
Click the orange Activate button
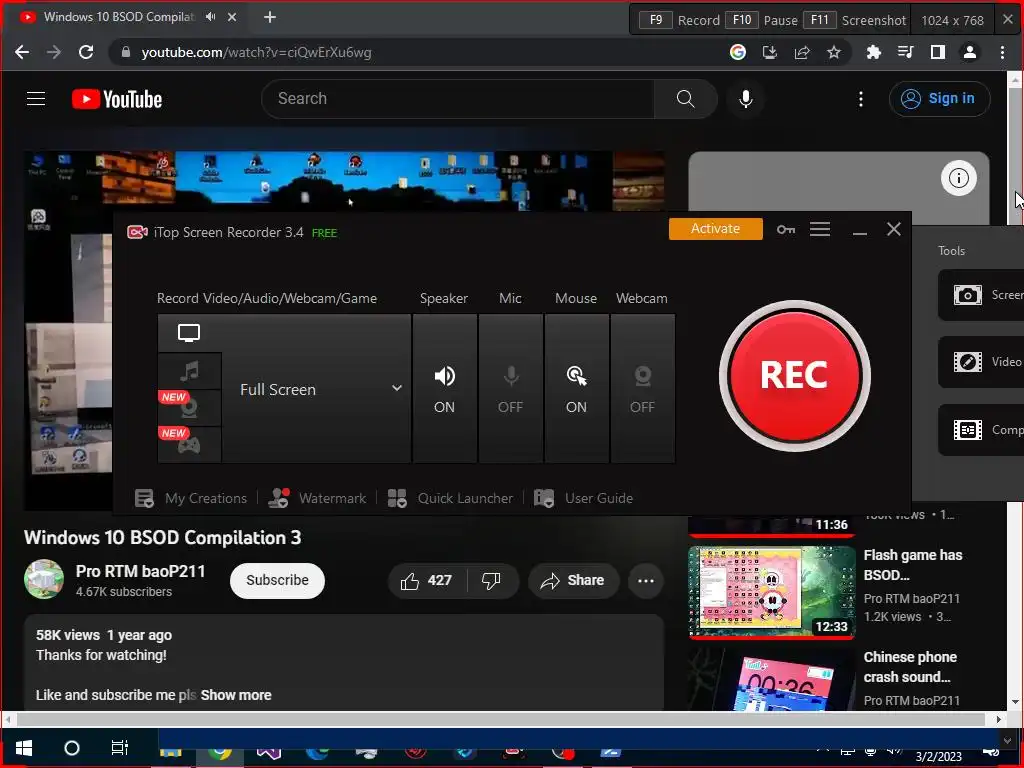point(716,229)
